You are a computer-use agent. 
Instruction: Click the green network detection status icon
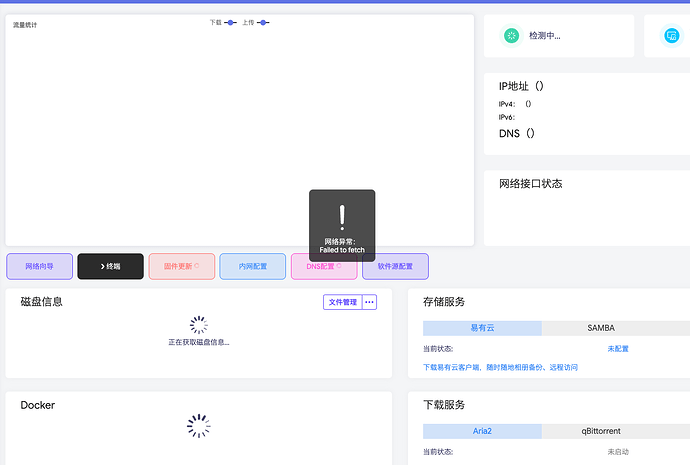click(512, 36)
